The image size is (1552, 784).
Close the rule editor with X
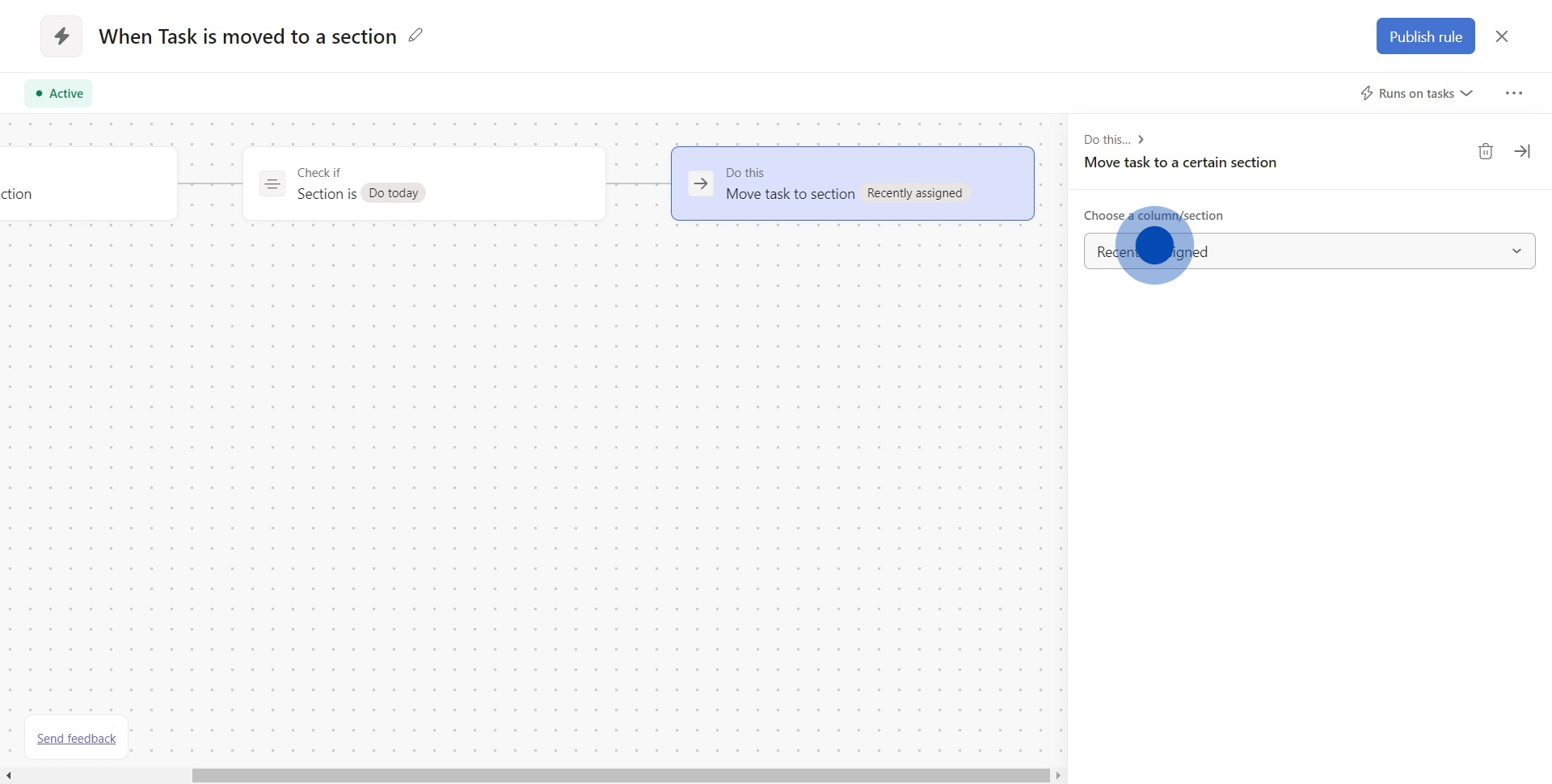(1501, 36)
